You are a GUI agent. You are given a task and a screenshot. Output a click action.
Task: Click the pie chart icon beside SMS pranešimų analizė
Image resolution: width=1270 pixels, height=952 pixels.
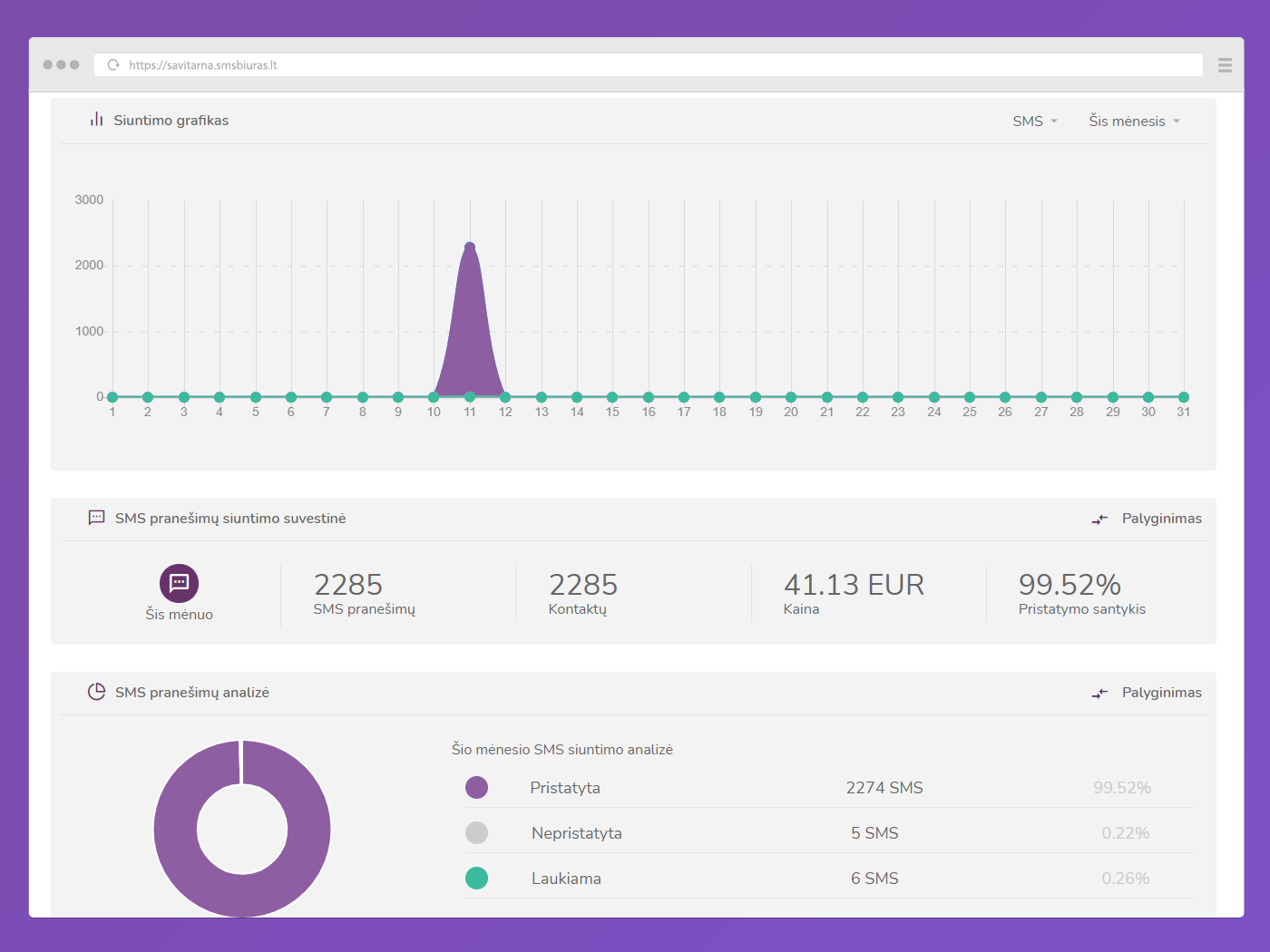(x=96, y=692)
